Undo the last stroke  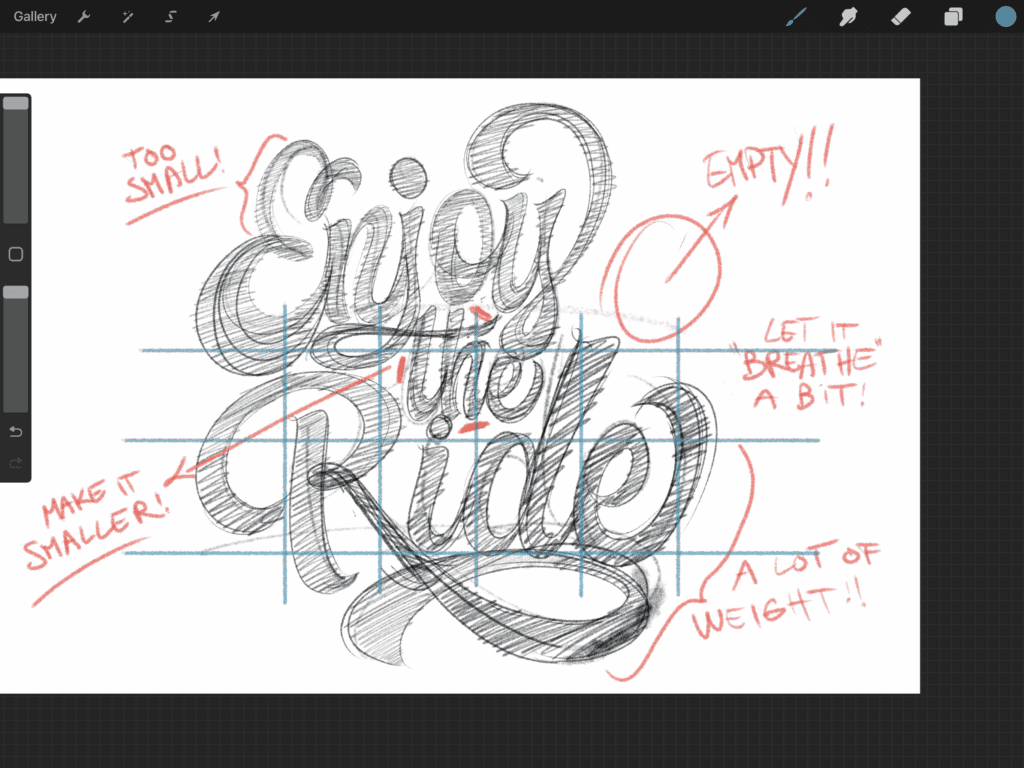[x=14, y=431]
